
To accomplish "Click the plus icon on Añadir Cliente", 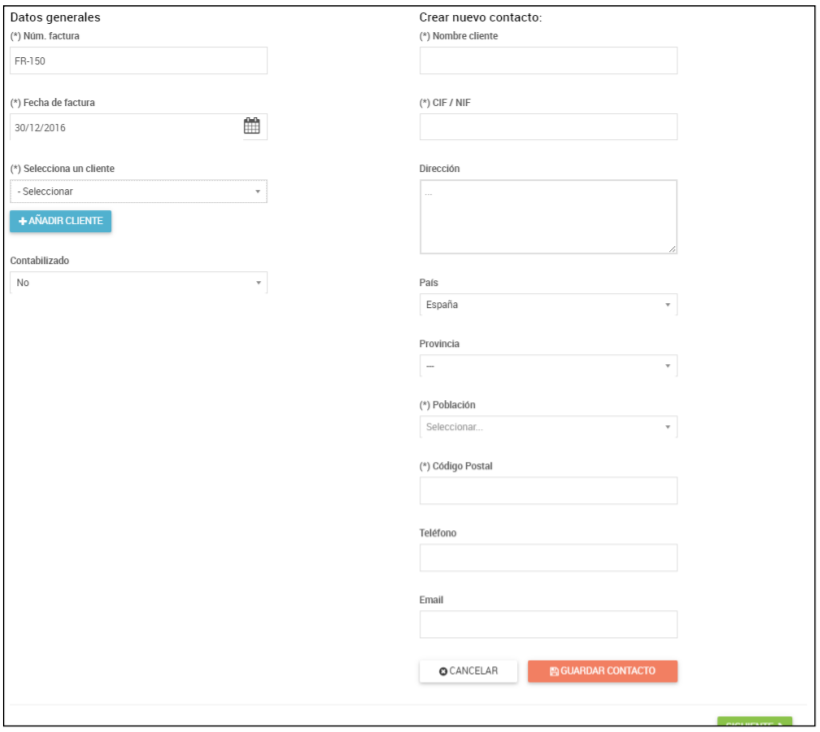I will click(22, 221).
